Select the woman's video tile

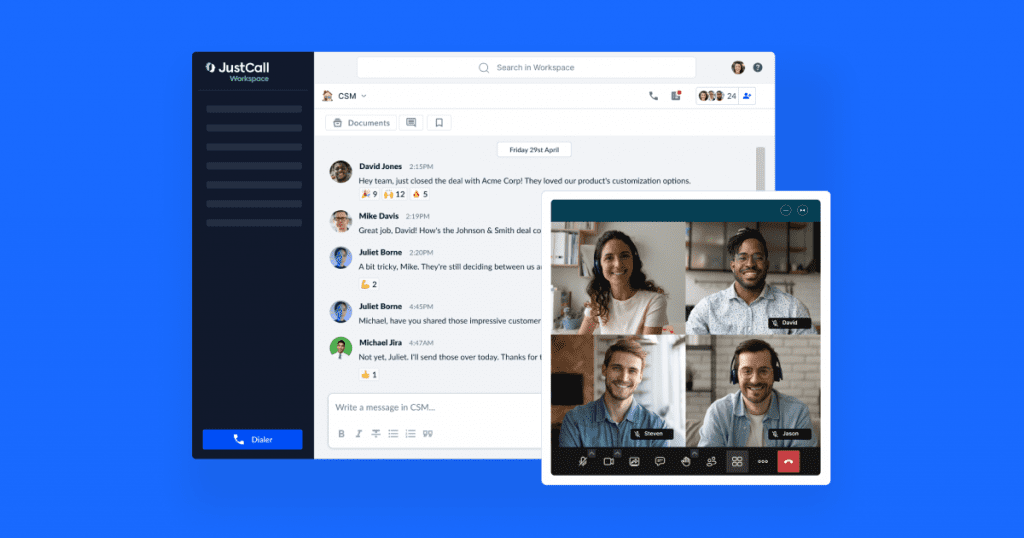618,278
